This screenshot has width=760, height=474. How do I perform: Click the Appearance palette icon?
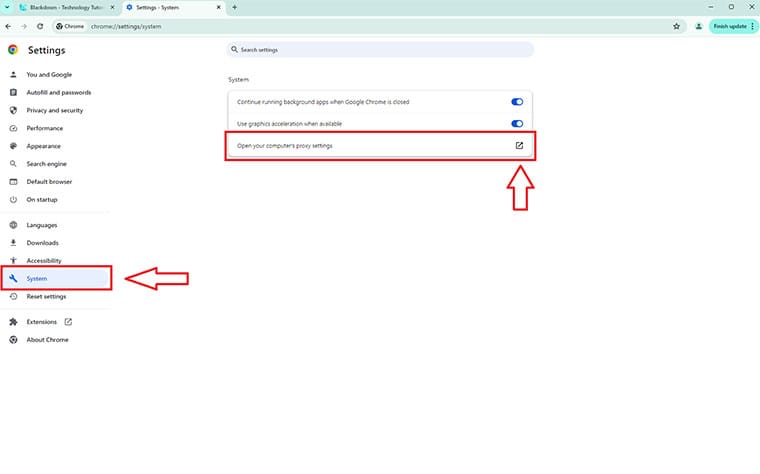[x=13, y=146]
